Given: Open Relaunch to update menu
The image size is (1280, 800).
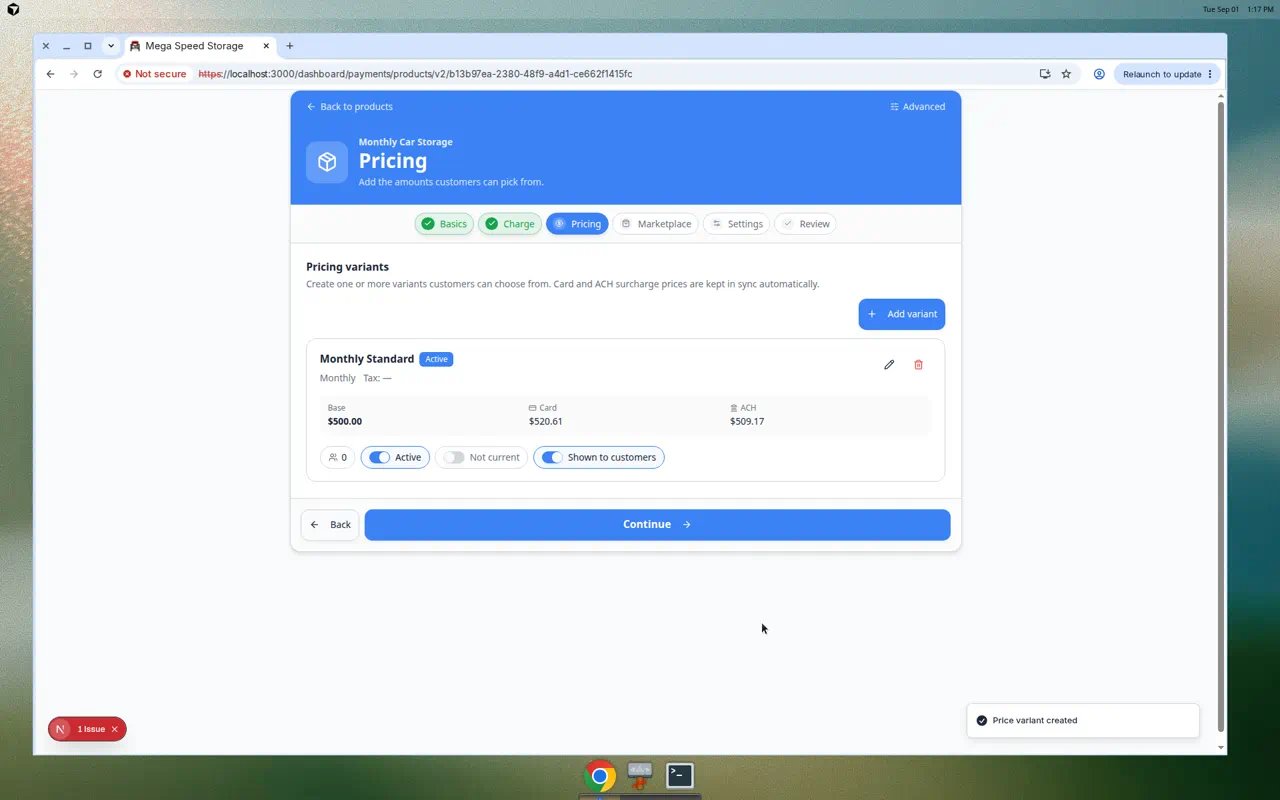Looking at the screenshot, I should (x=1167, y=74).
